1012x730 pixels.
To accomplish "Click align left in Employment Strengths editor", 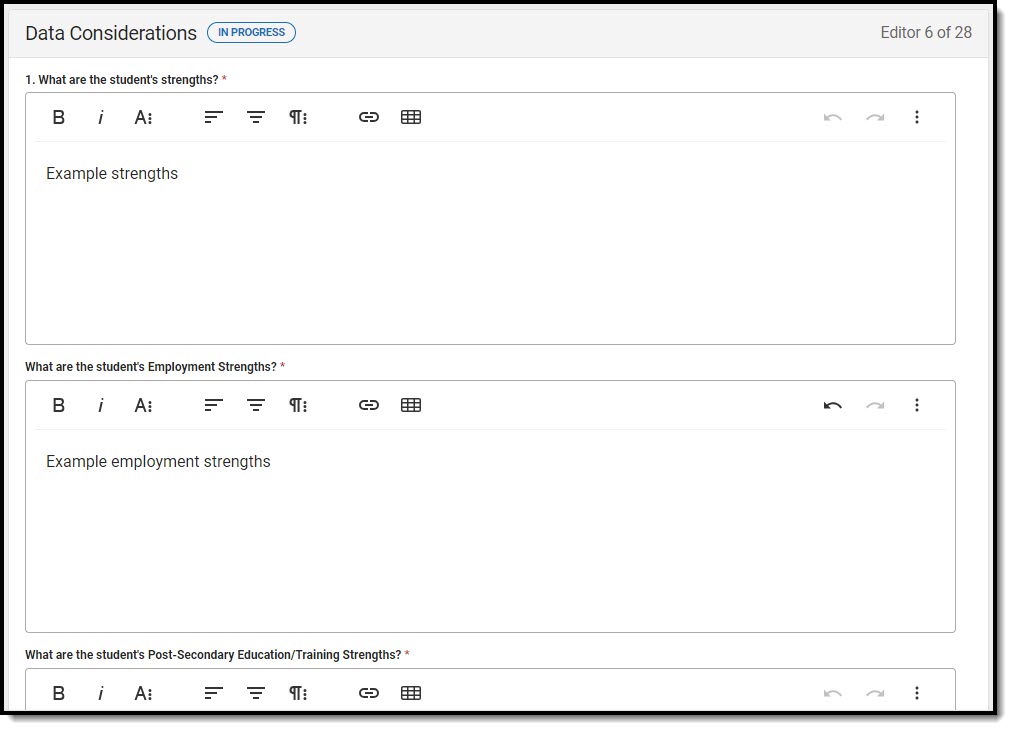I will pos(214,405).
